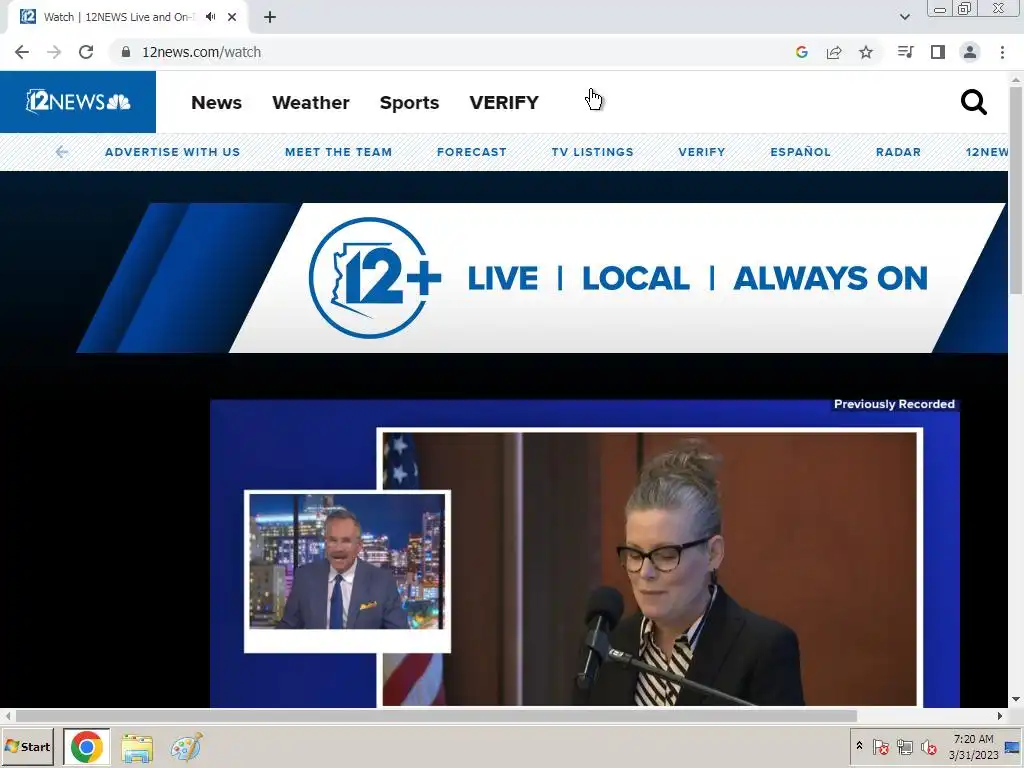Open the Forecast link
This screenshot has width=1024, height=768.
pyautogui.click(x=472, y=152)
